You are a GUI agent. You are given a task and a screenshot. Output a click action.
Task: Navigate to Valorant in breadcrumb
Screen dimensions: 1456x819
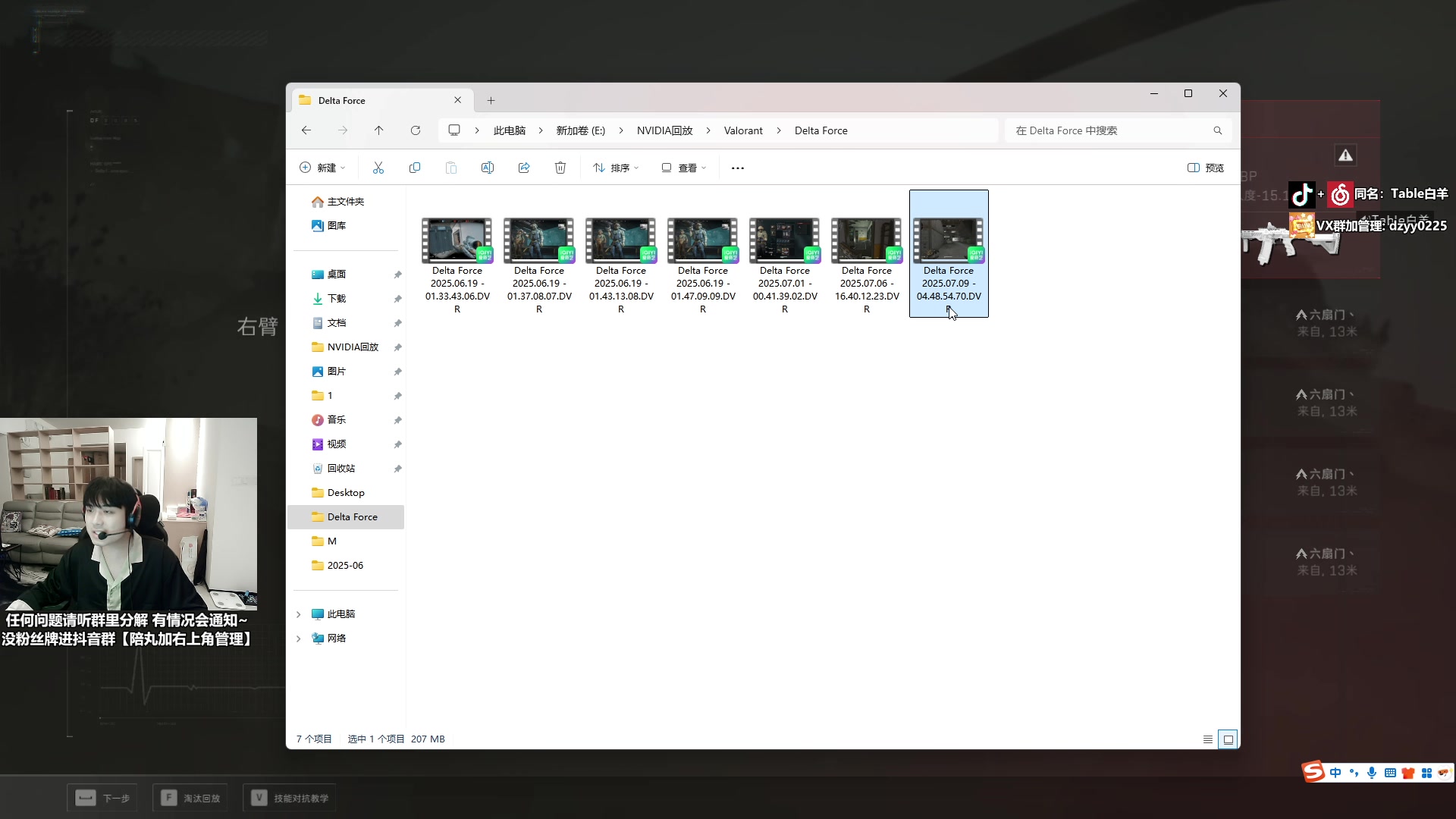pos(743,130)
